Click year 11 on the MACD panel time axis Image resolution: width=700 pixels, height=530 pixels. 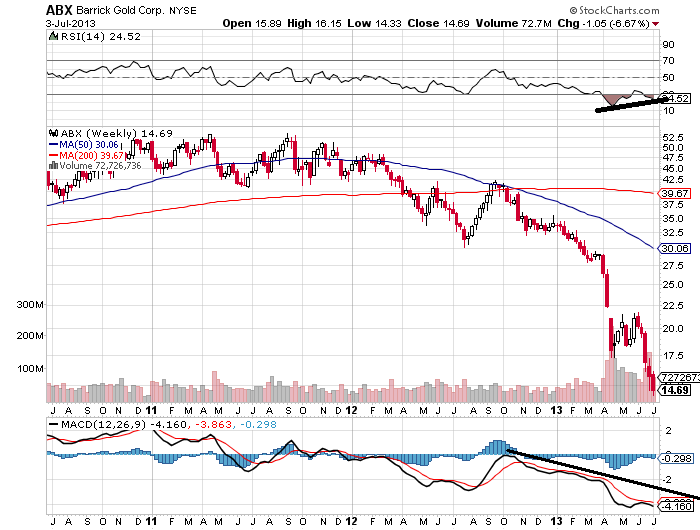pyautogui.click(x=151, y=522)
